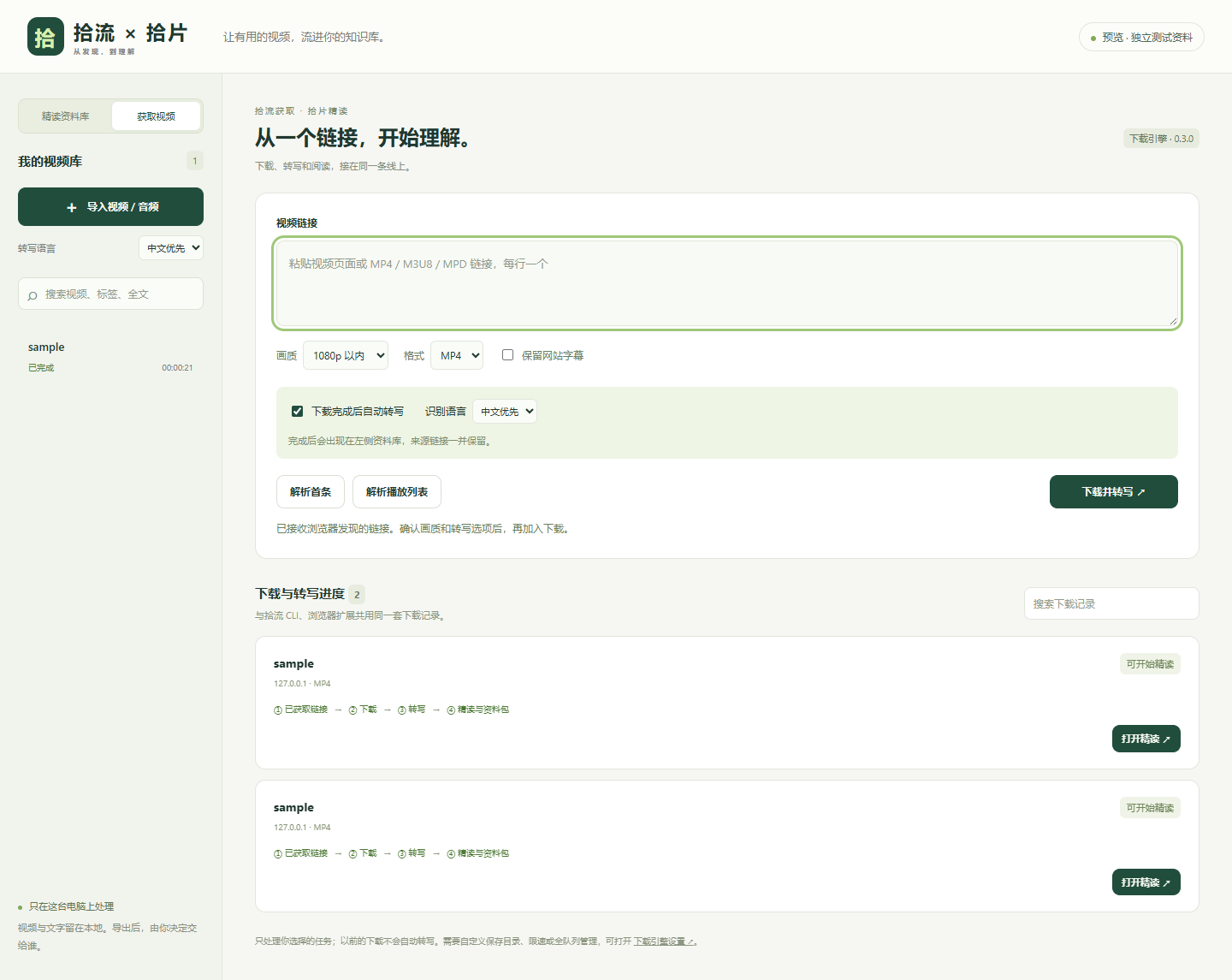Click the 00:00:21 duration of sample

177,368
